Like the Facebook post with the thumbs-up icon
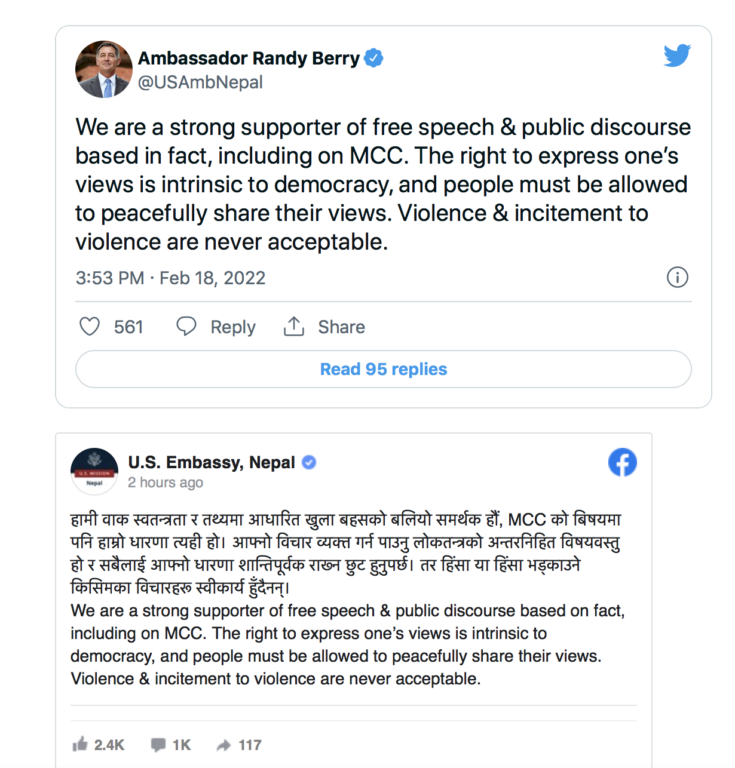735x768 pixels. tap(80, 745)
